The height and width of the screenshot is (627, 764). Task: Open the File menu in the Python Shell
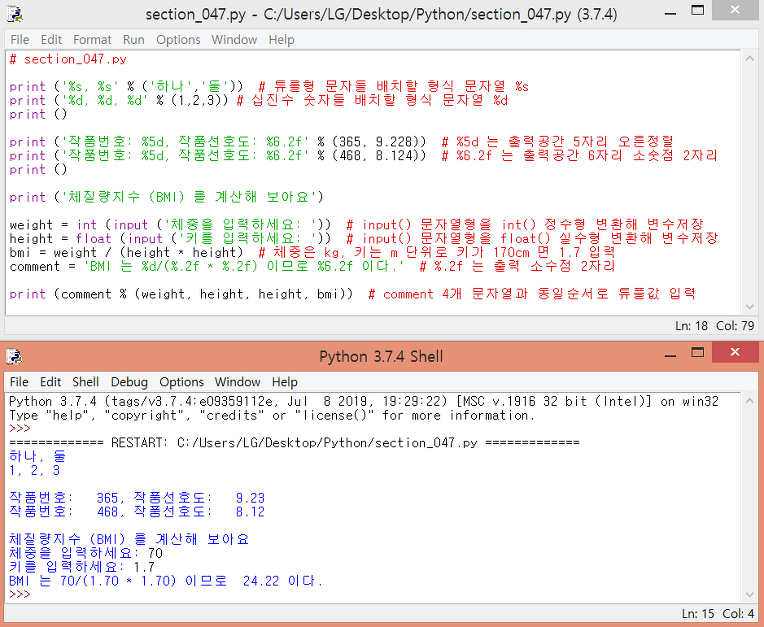tap(19, 381)
